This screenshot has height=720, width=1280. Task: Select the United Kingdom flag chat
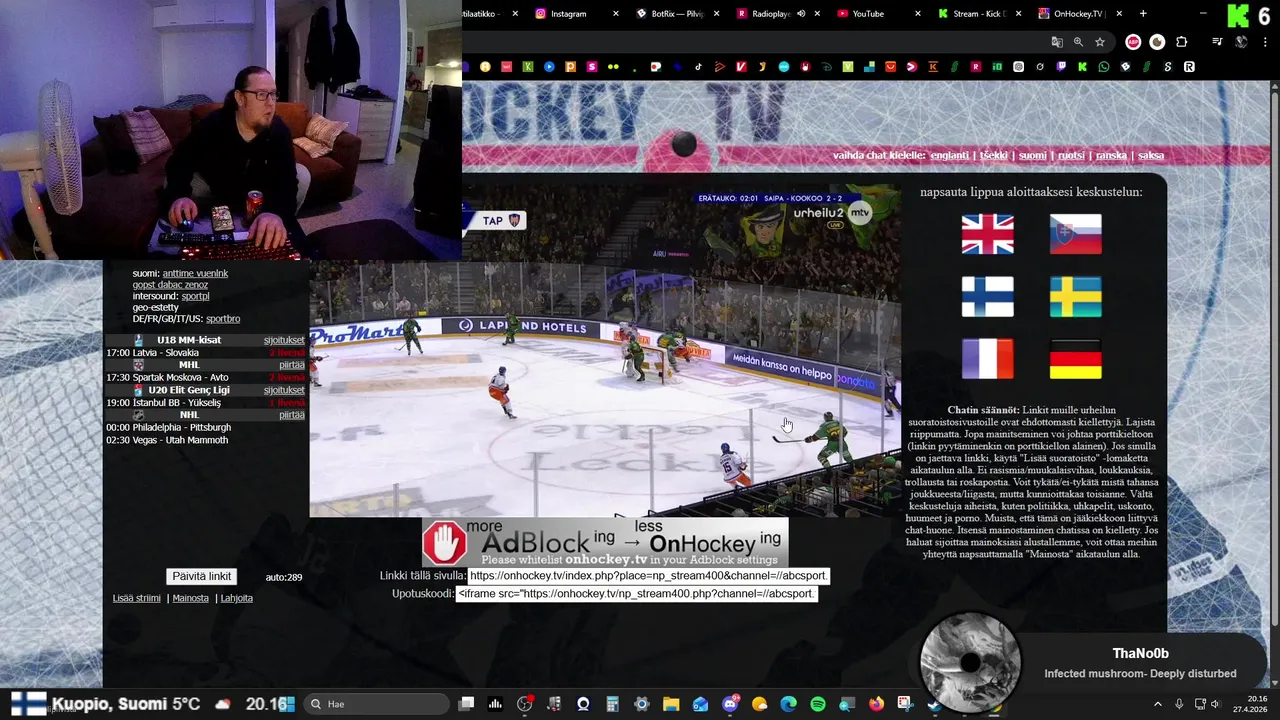click(988, 234)
